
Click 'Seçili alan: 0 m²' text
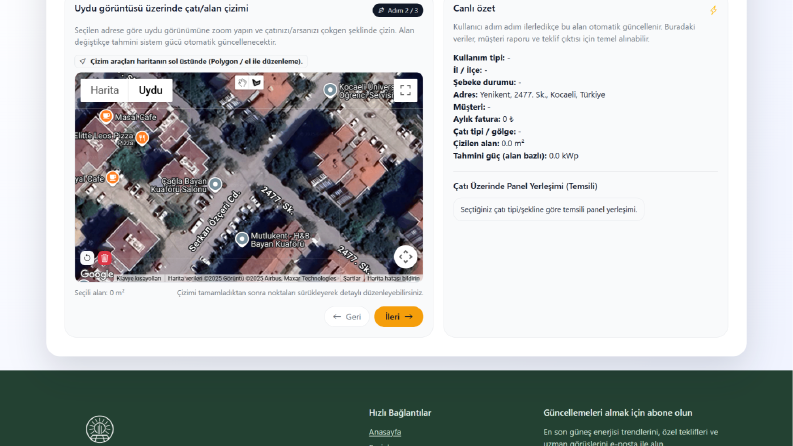tap(100, 292)
